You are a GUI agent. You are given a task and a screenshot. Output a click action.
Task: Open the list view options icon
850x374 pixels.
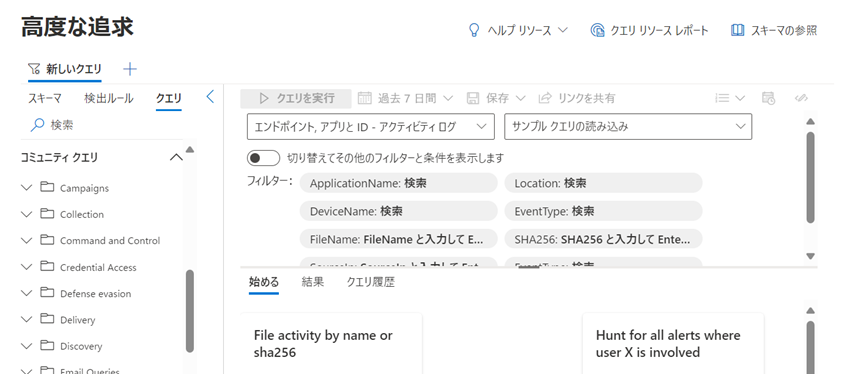[x=722, y=98]
